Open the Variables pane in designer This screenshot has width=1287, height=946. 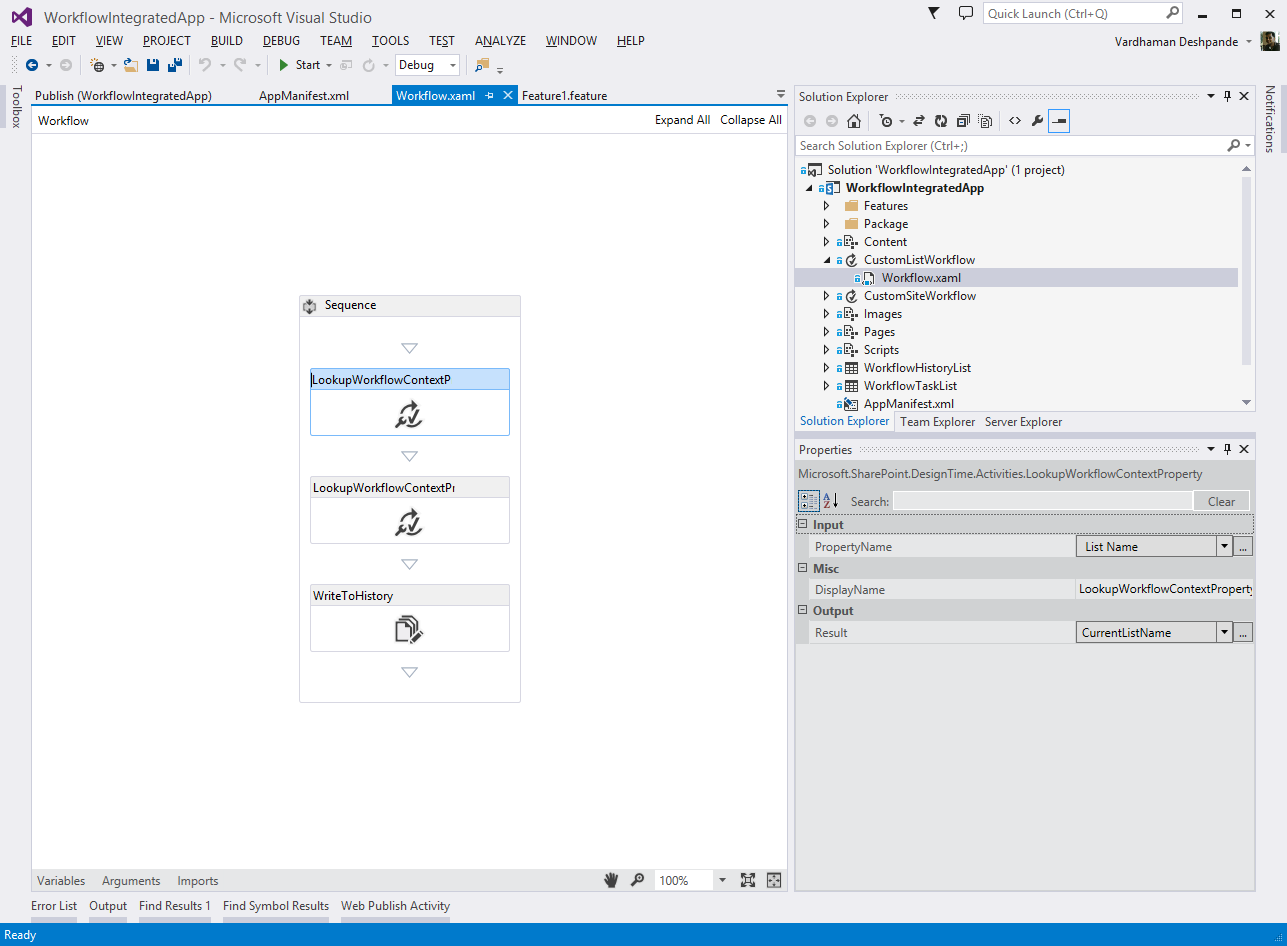point(61,881)
